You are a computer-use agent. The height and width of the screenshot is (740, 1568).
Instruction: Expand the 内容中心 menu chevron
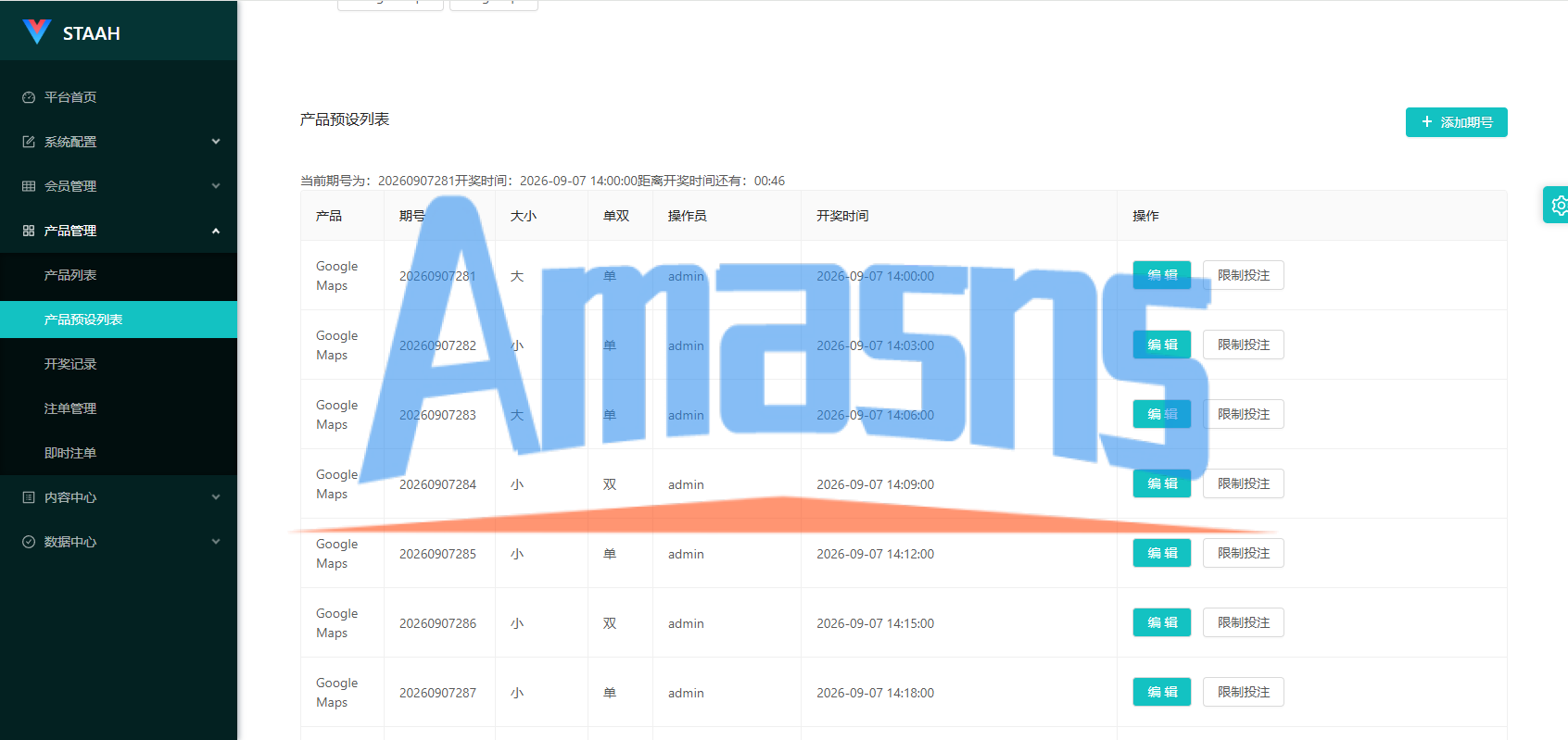pyautogui.click(x=216, y=497)
